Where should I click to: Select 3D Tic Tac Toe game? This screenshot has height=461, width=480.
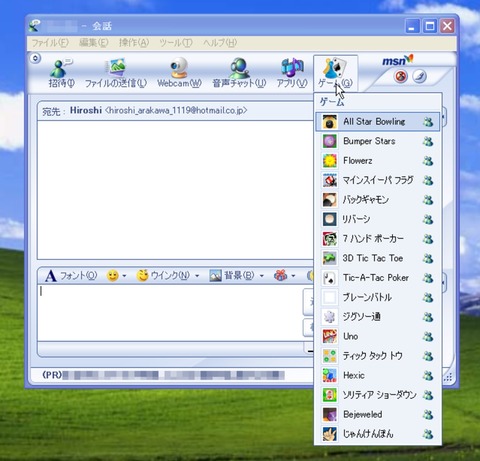point(377,258)
